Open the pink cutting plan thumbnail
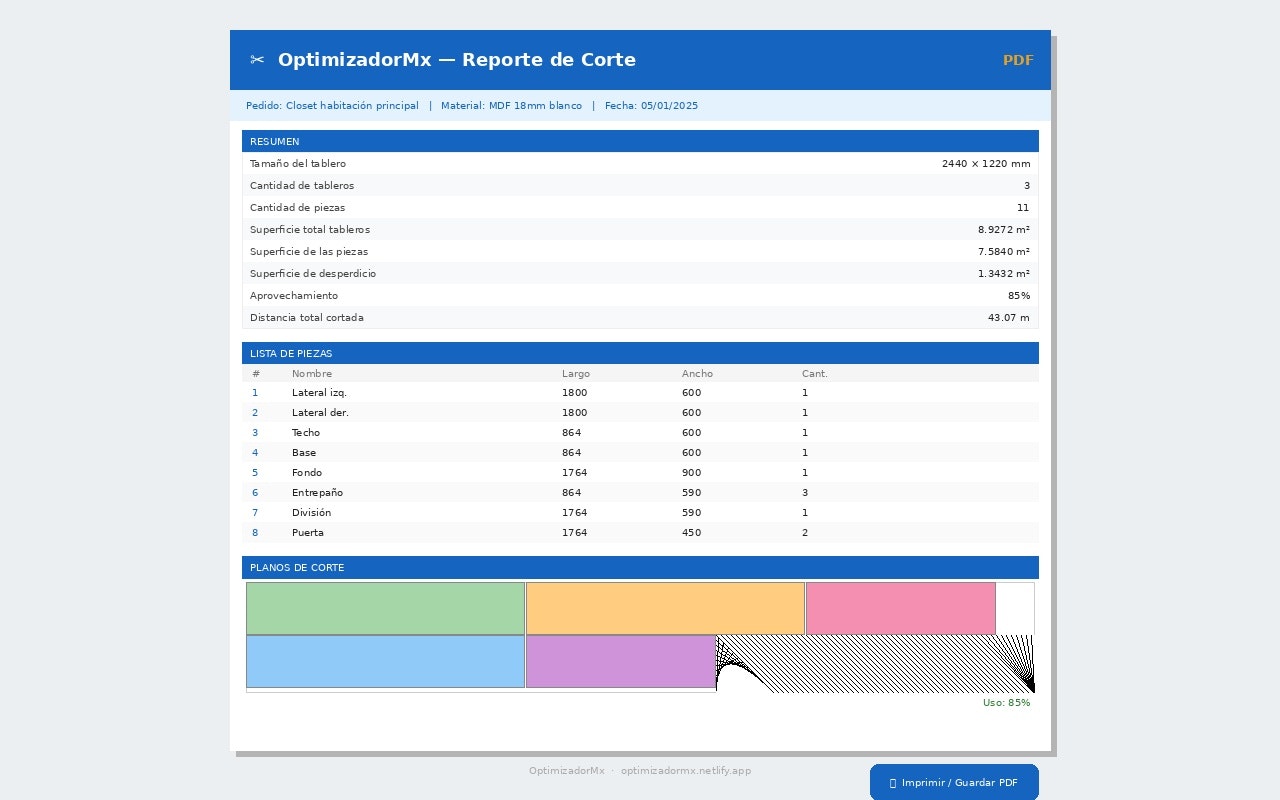The image size is (1280, 800). 900,607
